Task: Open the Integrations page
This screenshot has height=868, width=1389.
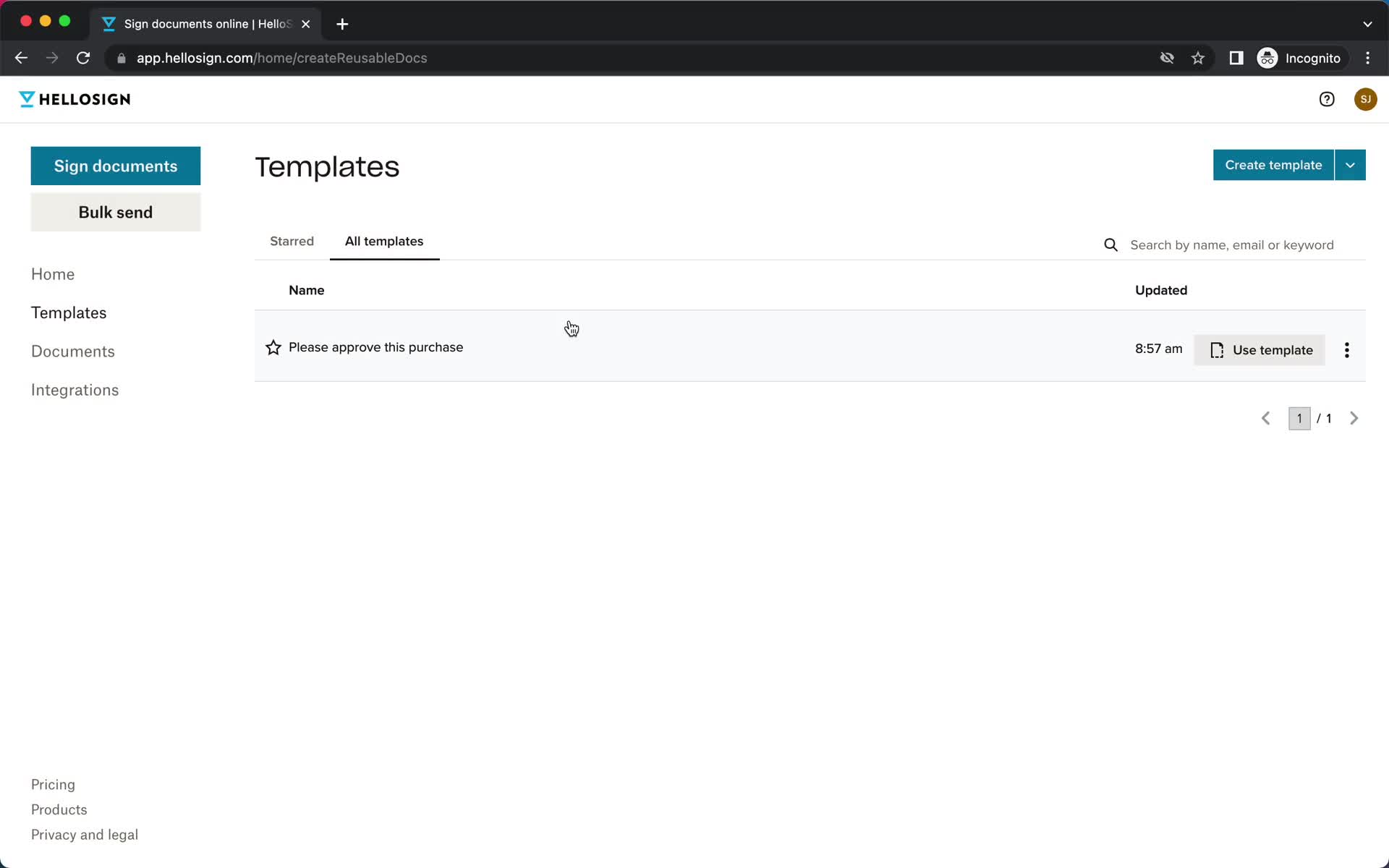Action: 75,390
